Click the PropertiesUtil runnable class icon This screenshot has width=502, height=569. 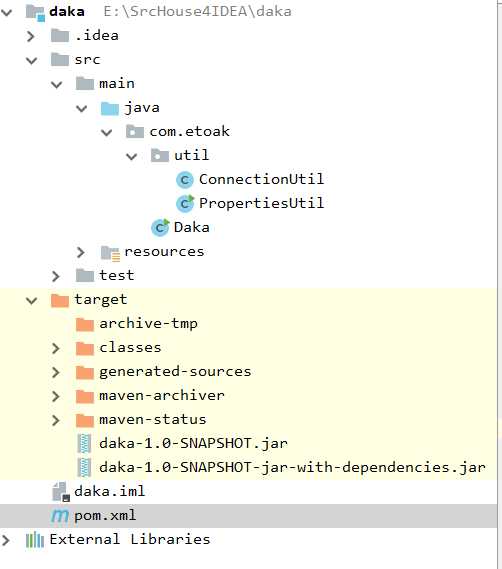coord(185,204)
